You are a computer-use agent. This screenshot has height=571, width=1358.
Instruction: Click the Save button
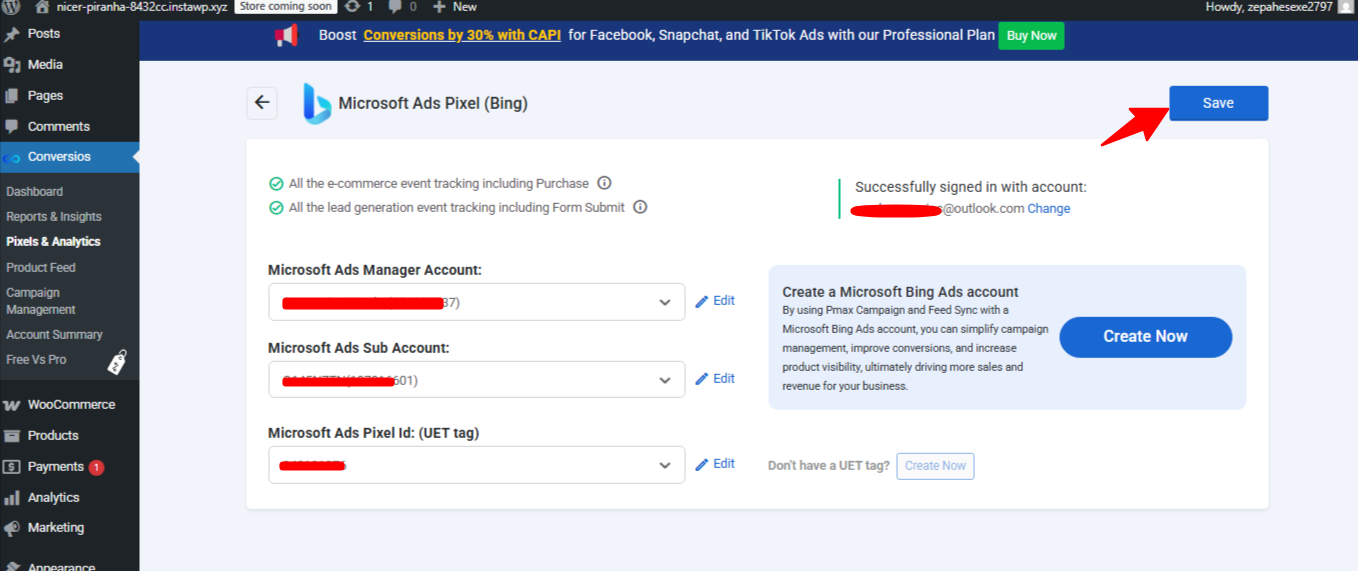pos(1218,103)
